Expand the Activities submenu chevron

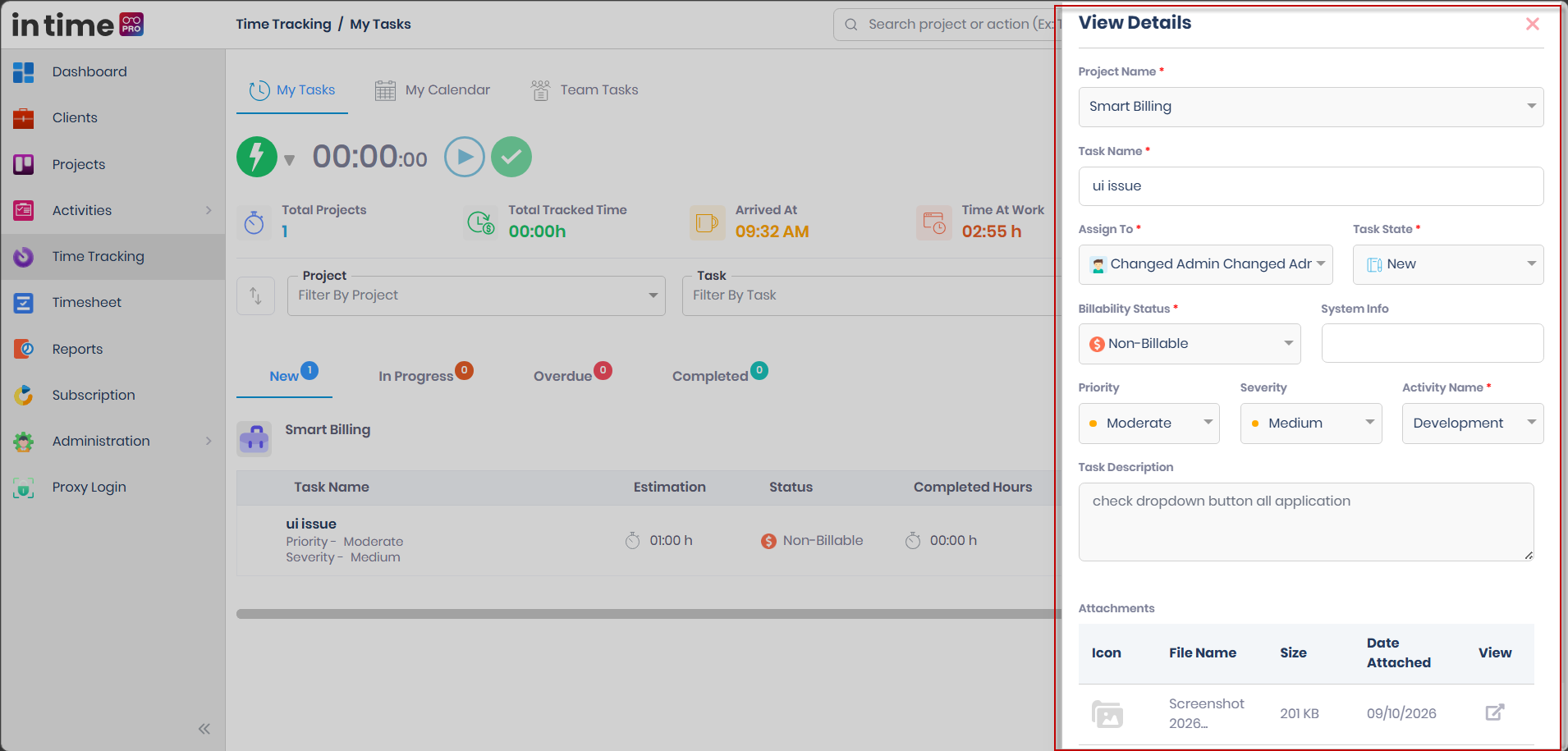209,210
